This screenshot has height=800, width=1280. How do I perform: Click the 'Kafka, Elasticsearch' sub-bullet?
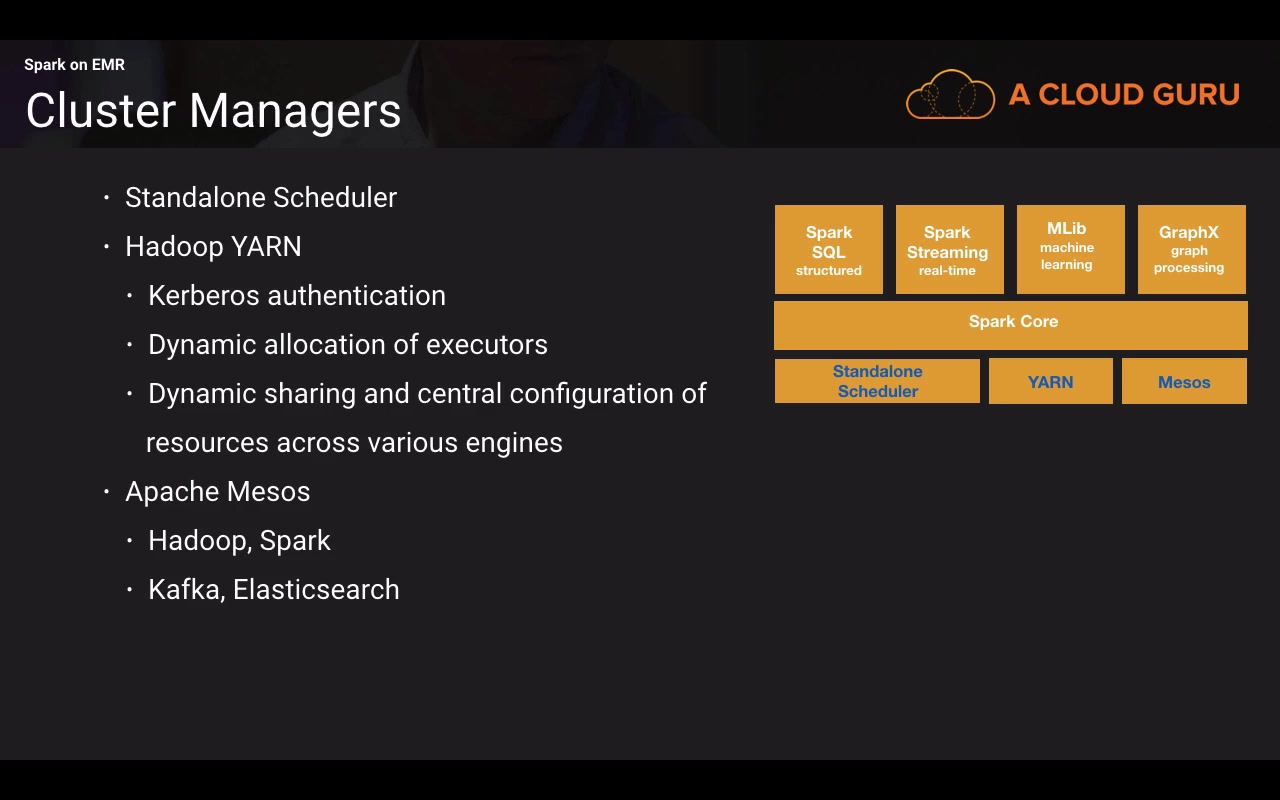(x=274, y=590)
